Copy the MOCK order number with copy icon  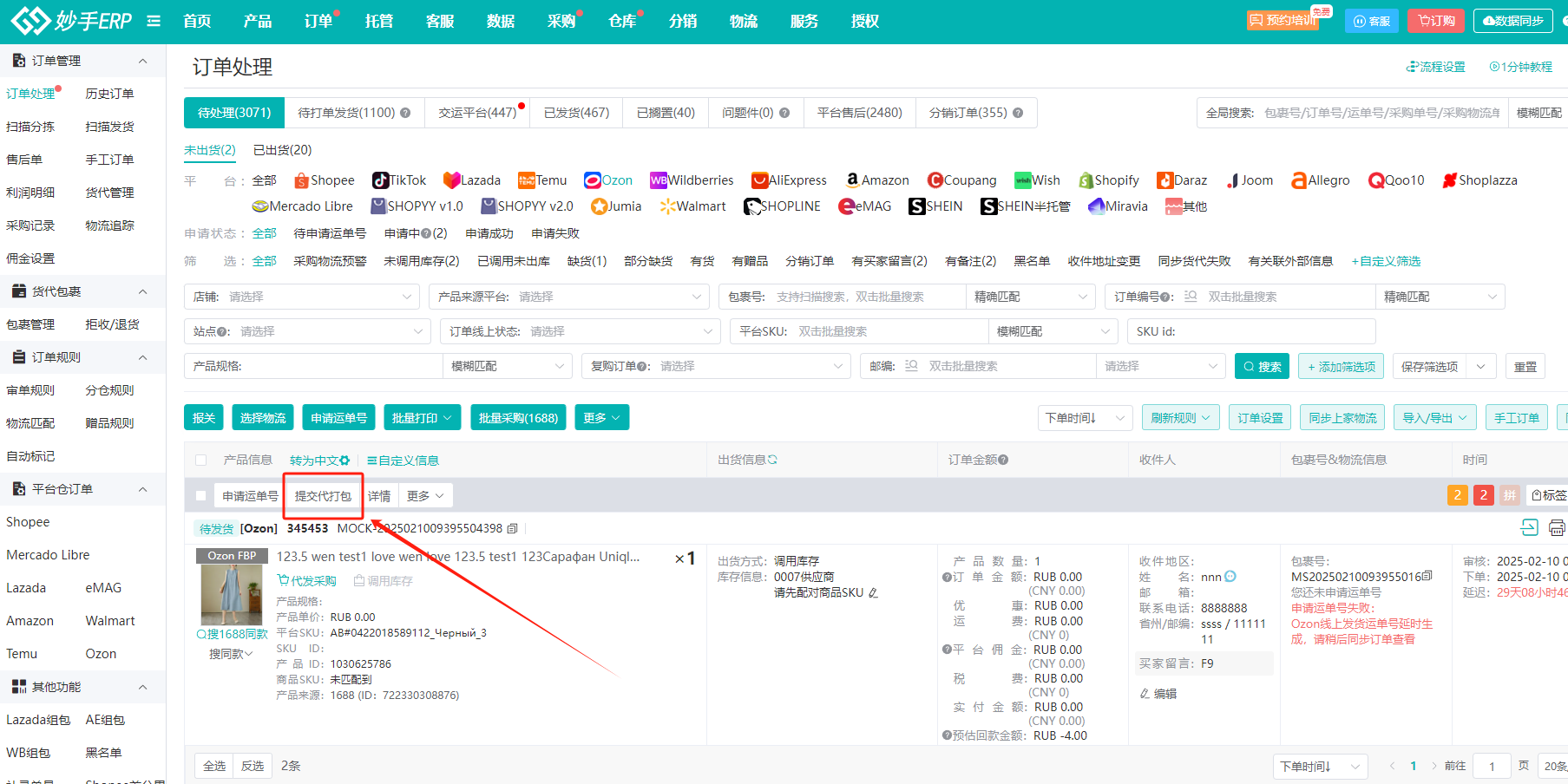click(513, 528)
